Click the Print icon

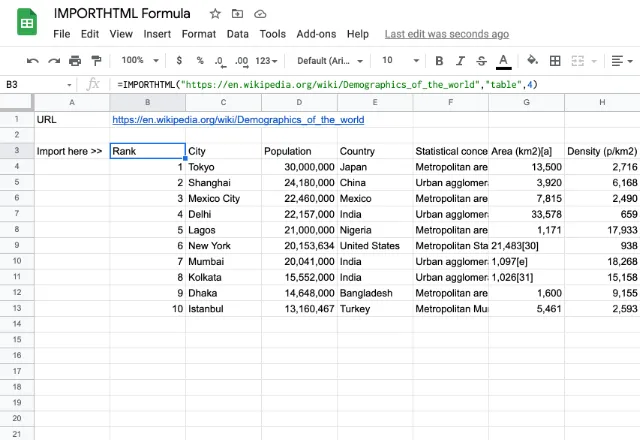click(x=75, y=61)
